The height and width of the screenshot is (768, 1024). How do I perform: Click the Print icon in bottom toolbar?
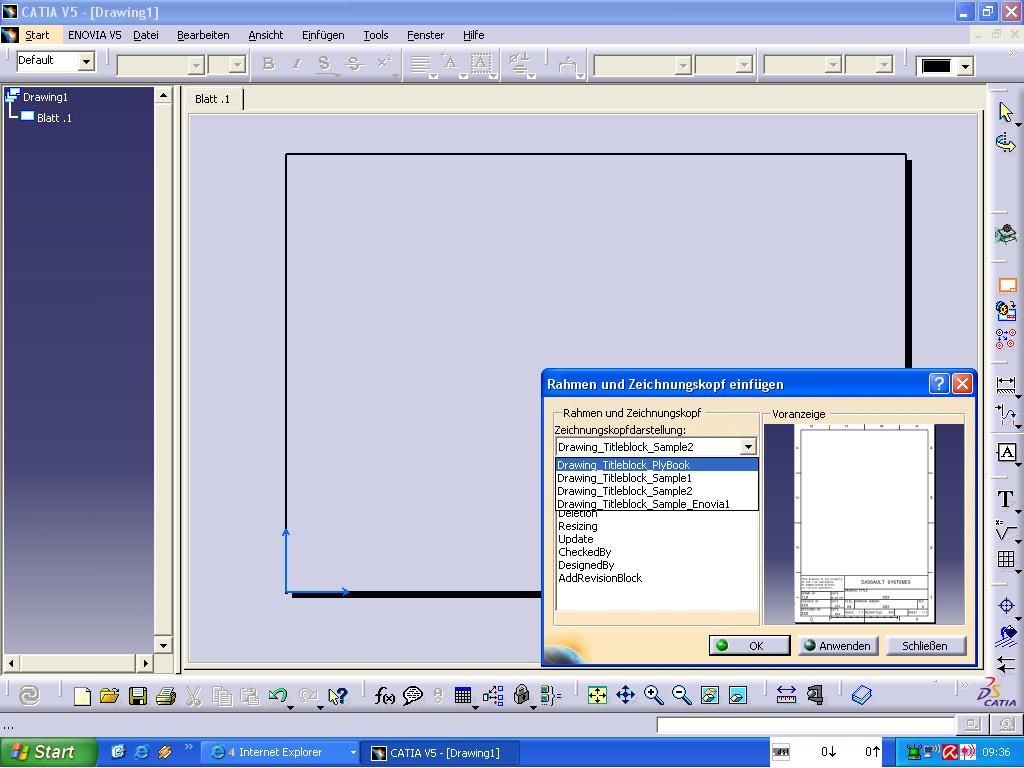(166, 696)
